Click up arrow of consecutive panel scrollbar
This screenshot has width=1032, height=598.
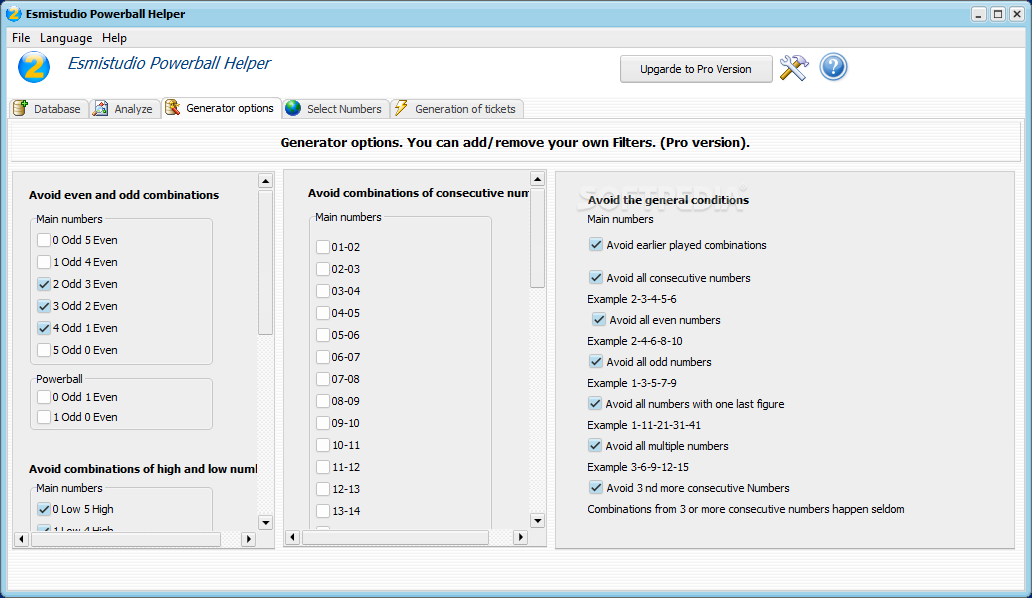[537, 179]
